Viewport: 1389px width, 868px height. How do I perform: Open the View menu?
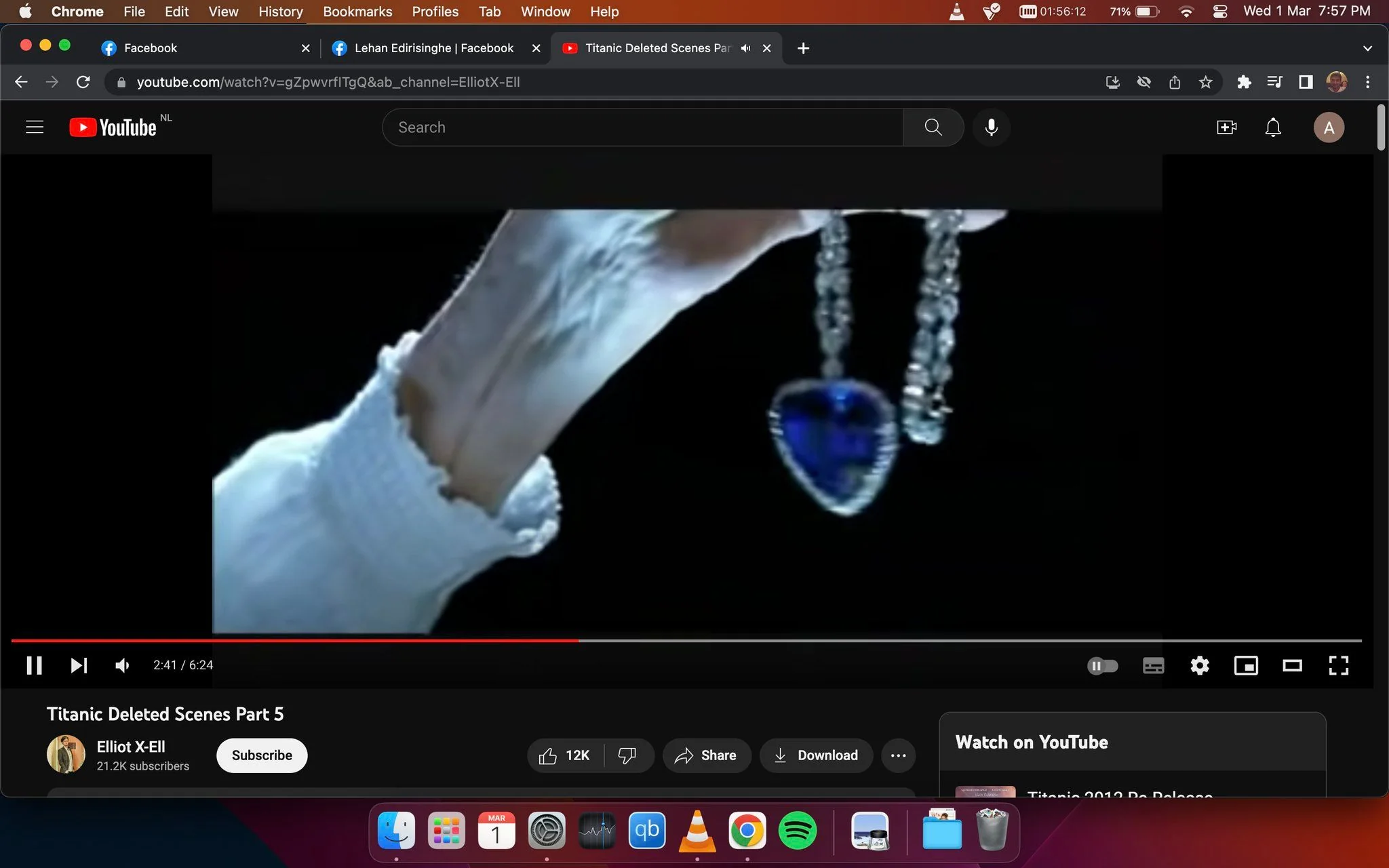coord(223,12)
